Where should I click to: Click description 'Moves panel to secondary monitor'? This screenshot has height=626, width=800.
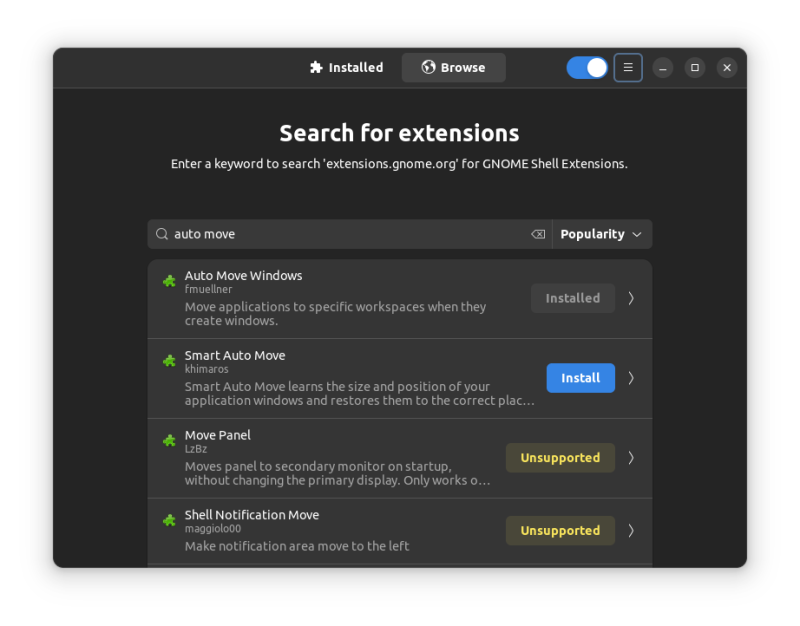point(337,473)
